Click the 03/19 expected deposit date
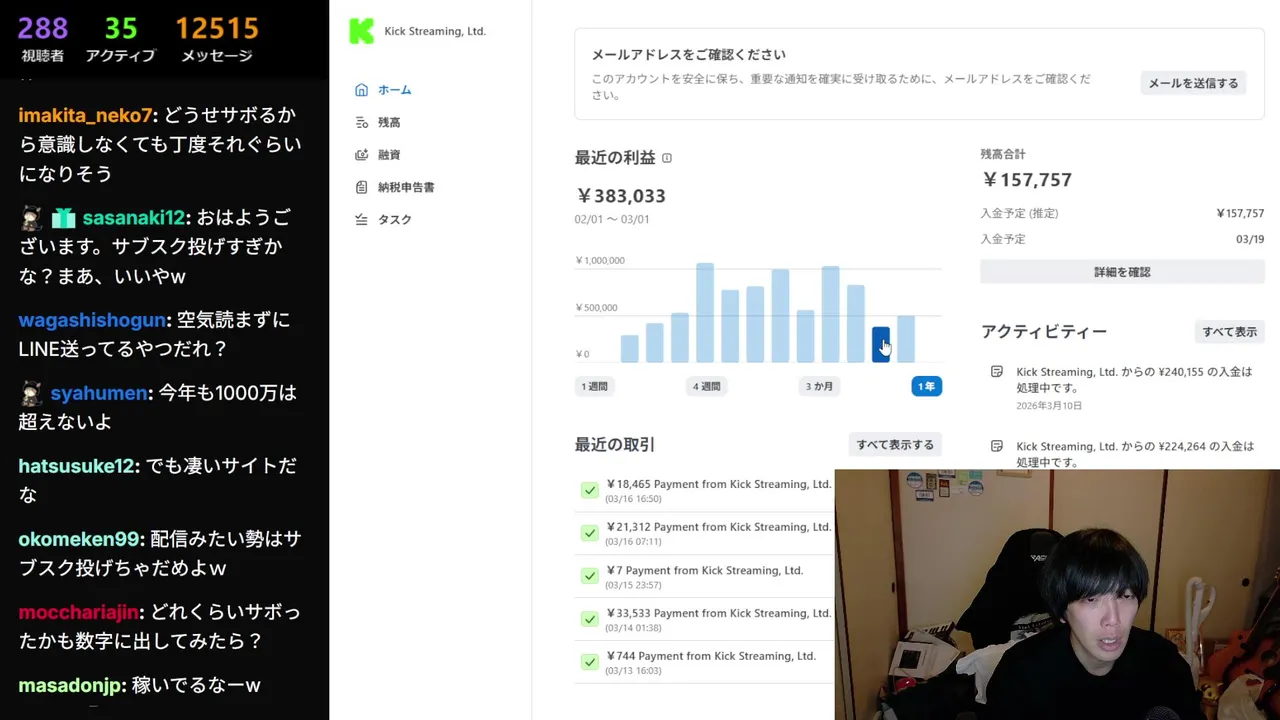 (1250, 239)
